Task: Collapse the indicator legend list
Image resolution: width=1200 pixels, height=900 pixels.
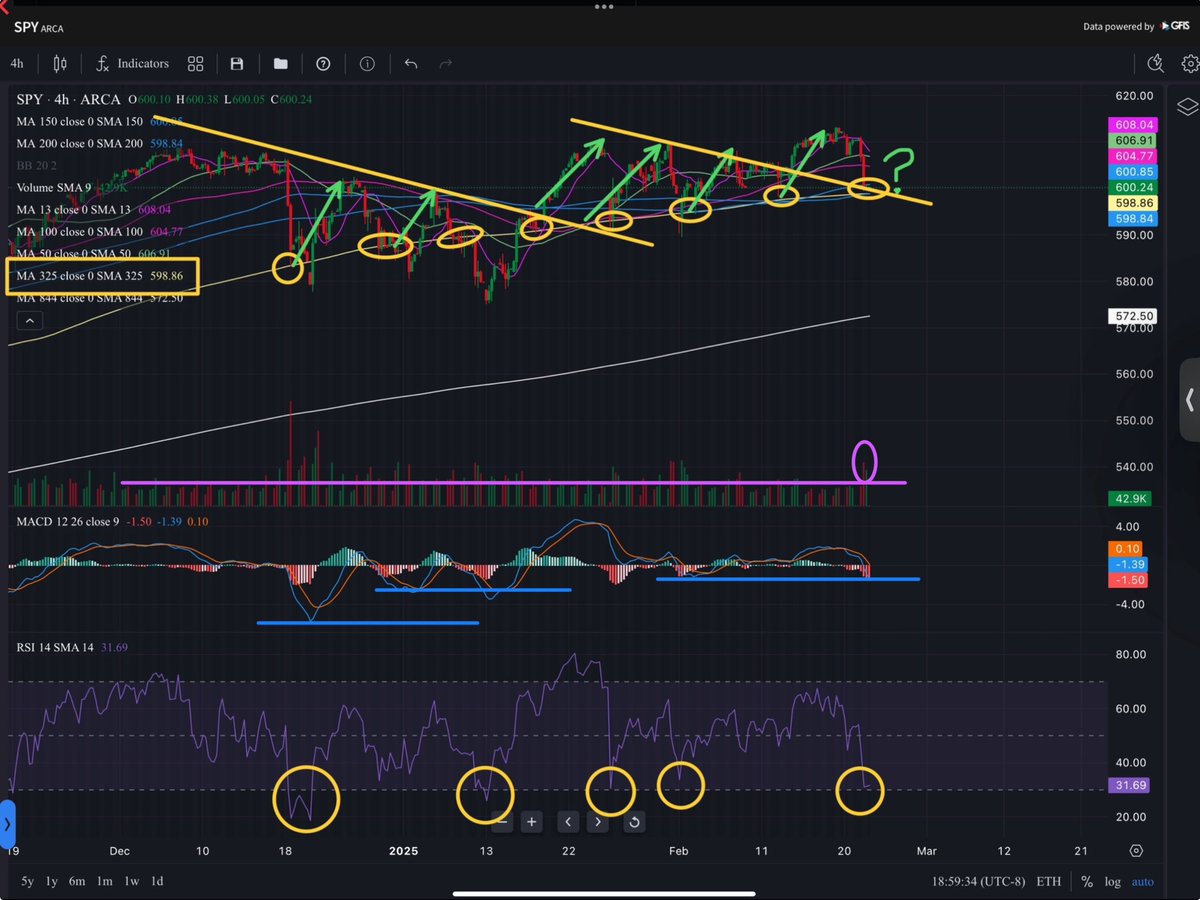Action: 29,321
